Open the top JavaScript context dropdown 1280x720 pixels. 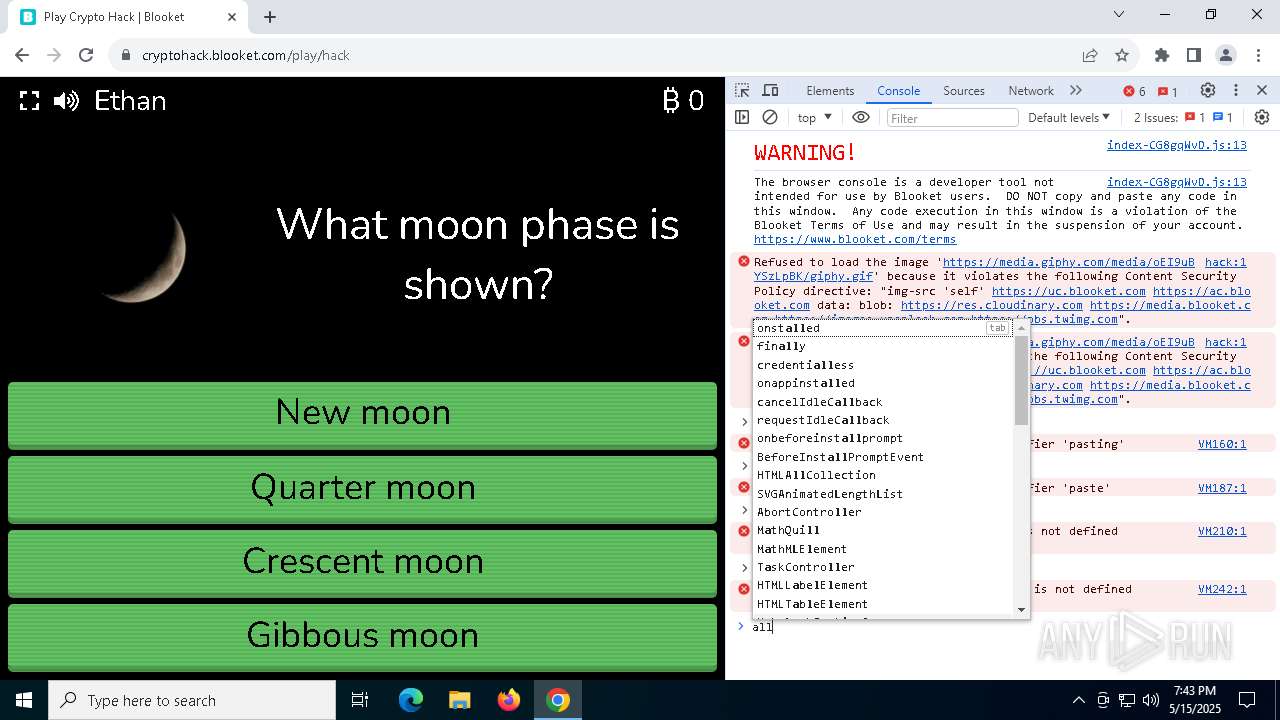coord(814,117)
